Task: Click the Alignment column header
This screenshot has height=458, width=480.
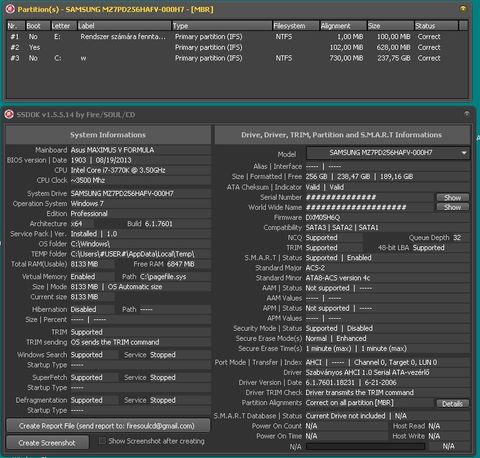Action: pos(343,26)
